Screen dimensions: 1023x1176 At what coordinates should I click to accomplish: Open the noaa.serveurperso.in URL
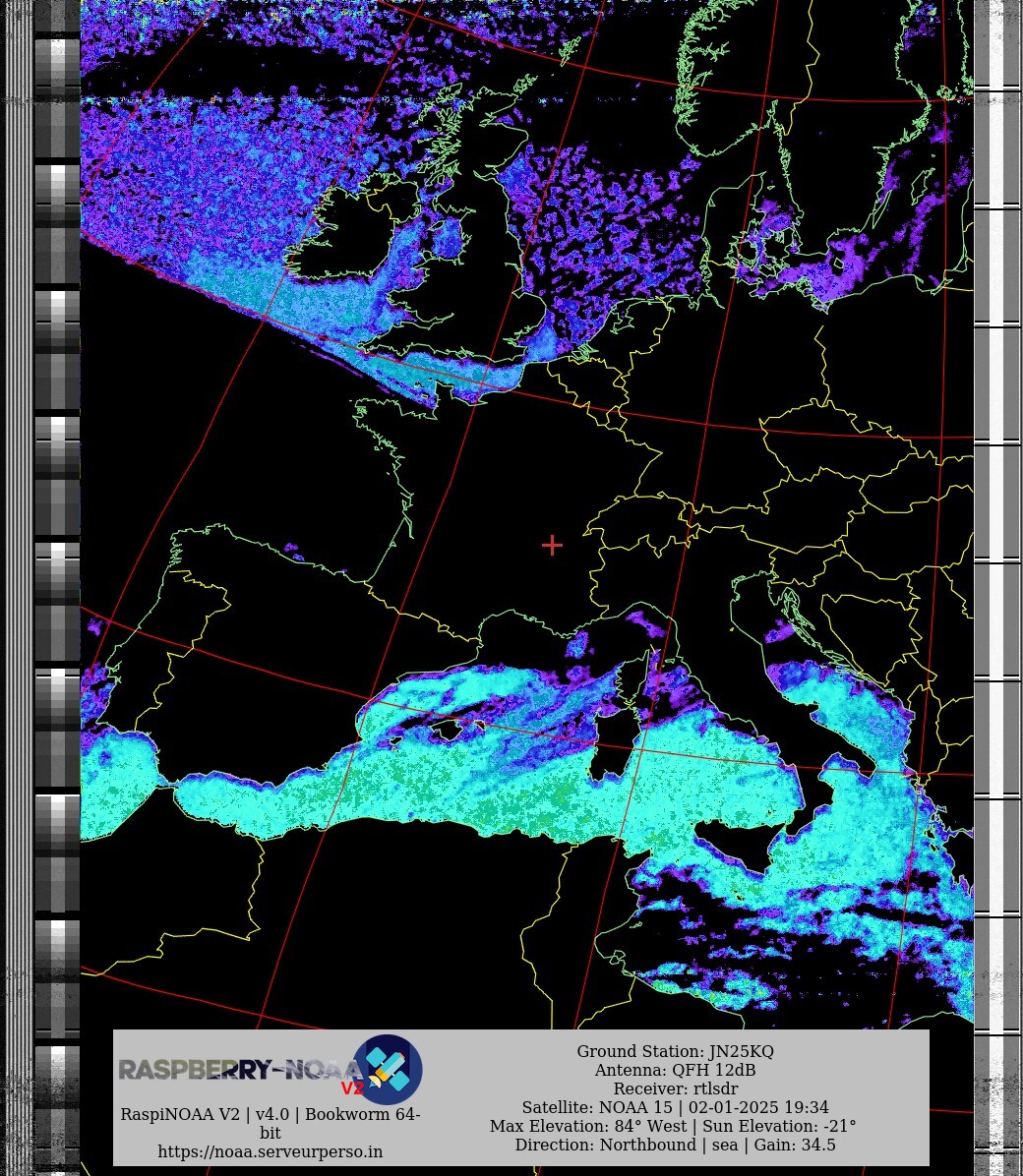point(271,1151)
